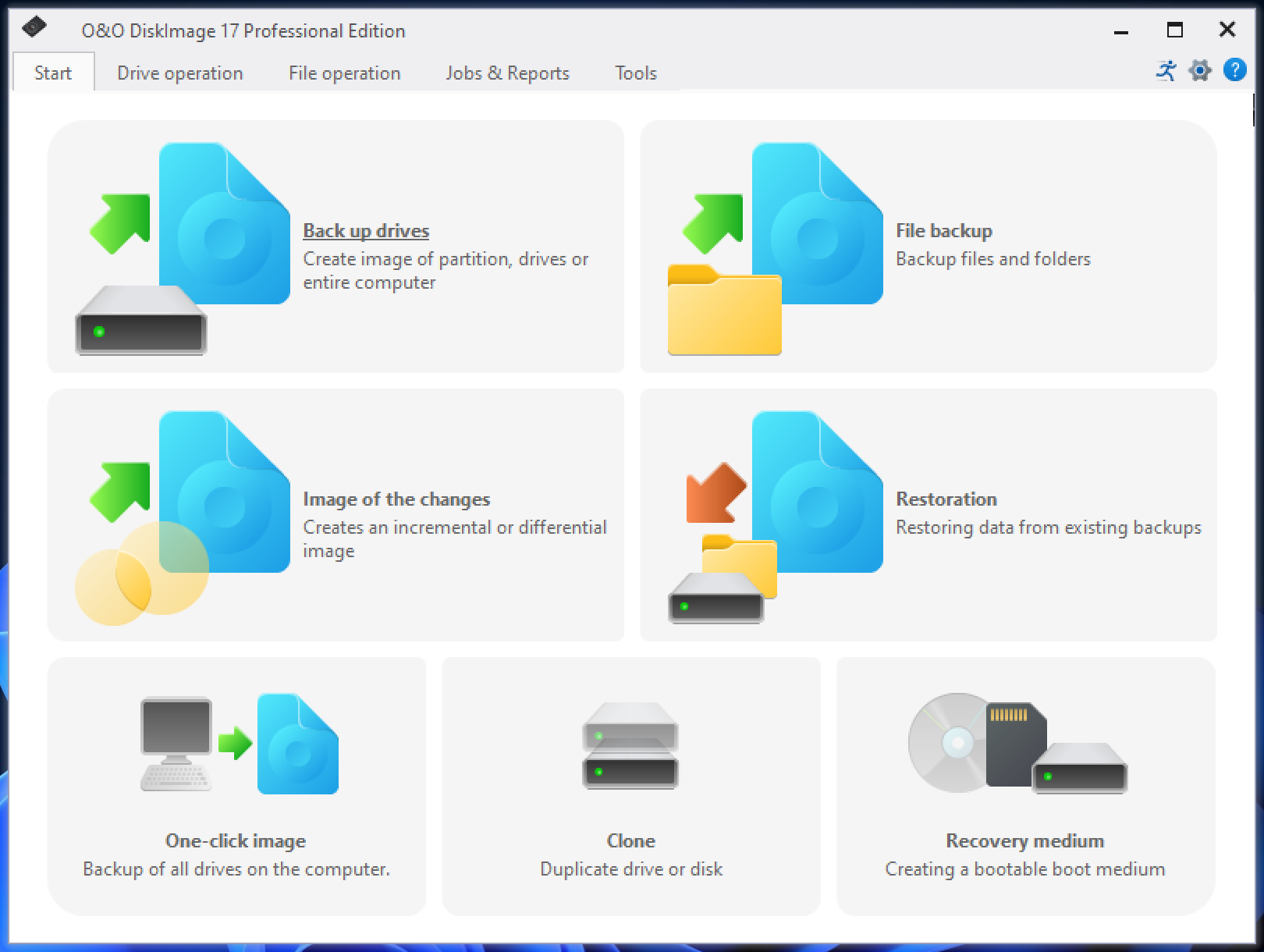The width and height of the screenshot is (1264, 952).
Task: Select the One-click image label
Action: 236,841
